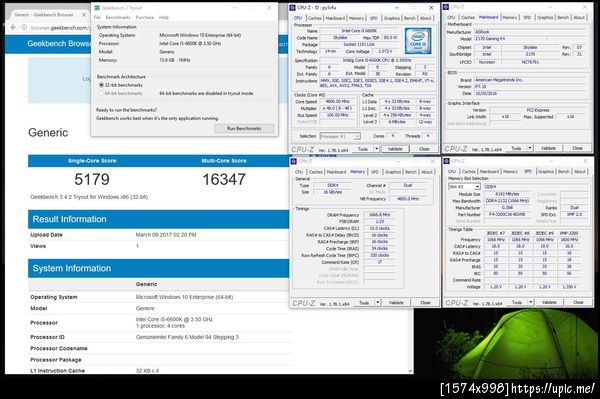
Task: Click Close button in CPU-Z py3v4v window
Action: pyautogui.click(x=424, y=149)
